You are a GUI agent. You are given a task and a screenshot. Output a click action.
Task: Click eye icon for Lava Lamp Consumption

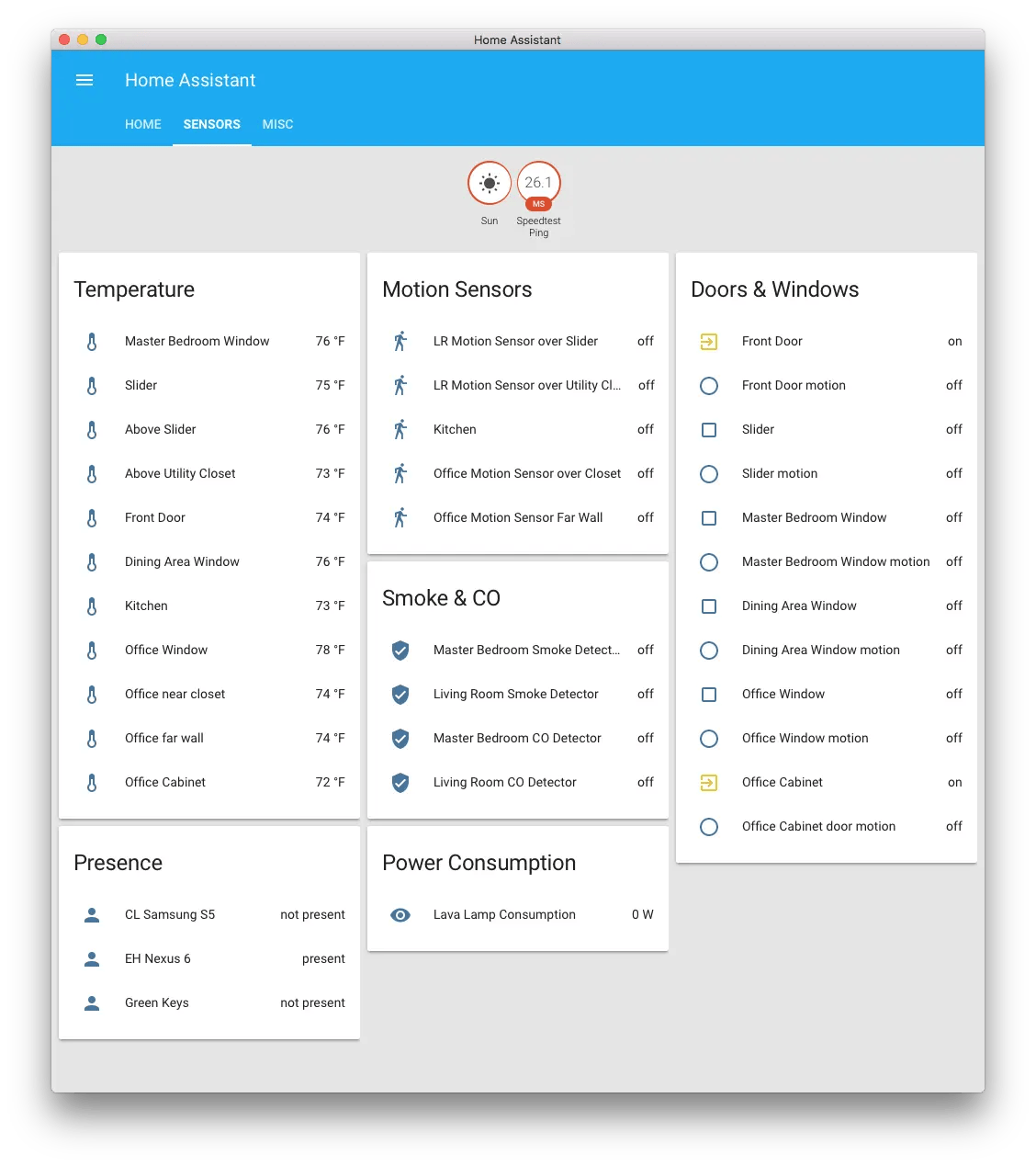click(400, 914)
